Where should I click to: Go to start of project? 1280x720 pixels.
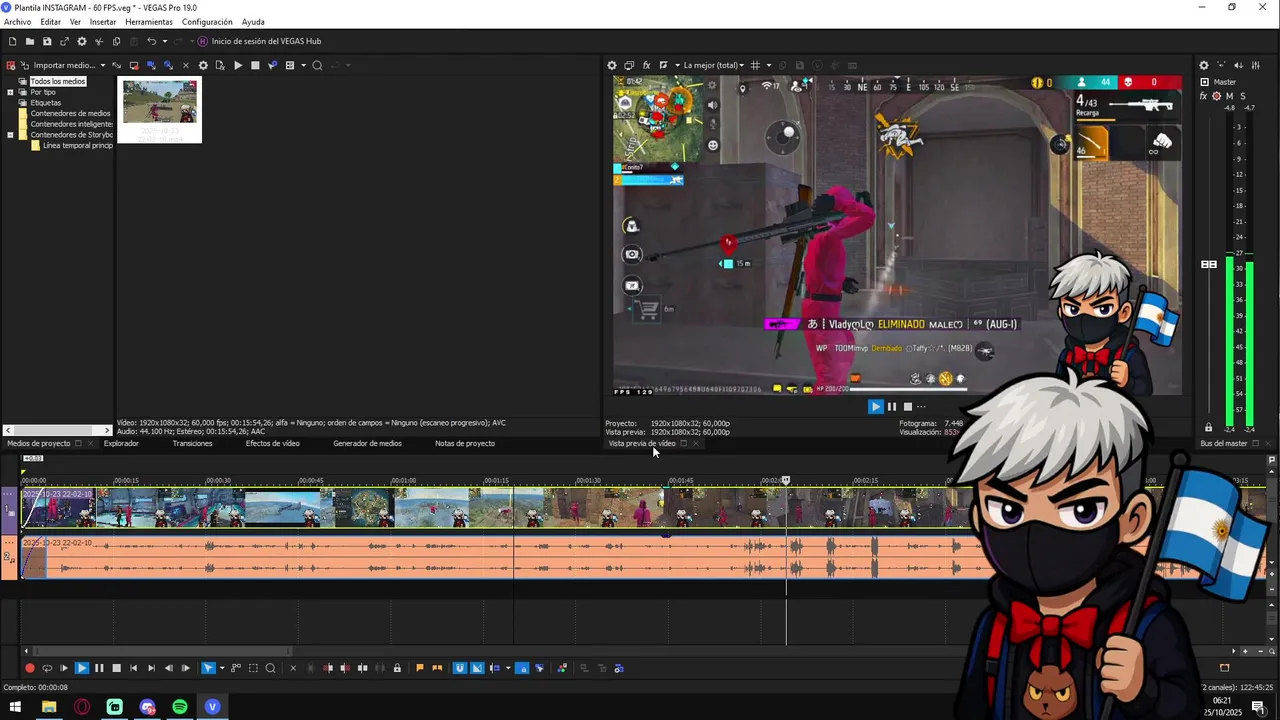click(133, 668)
